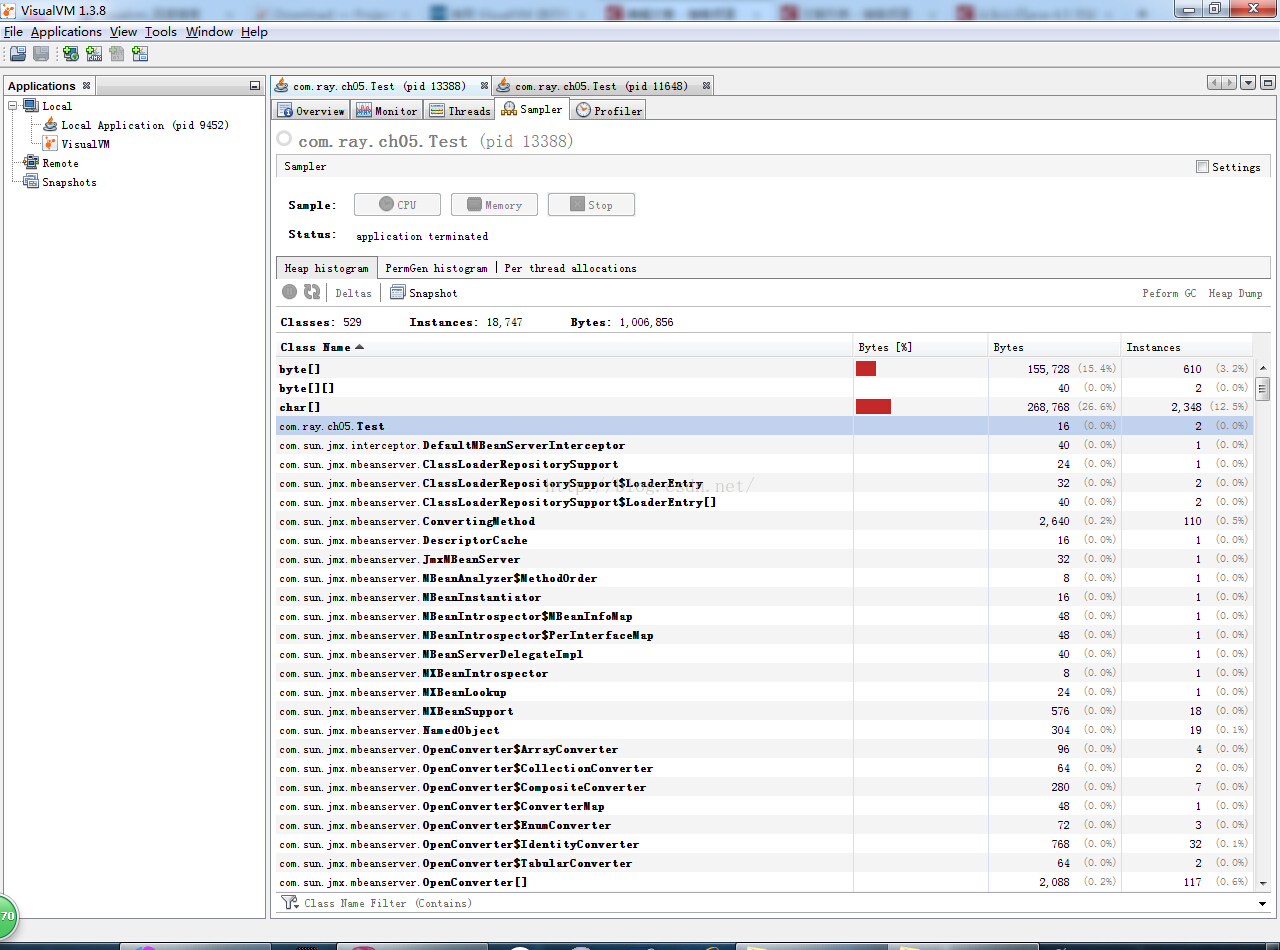
Task: Open the Help menu
Action: (x=254, y=32)
